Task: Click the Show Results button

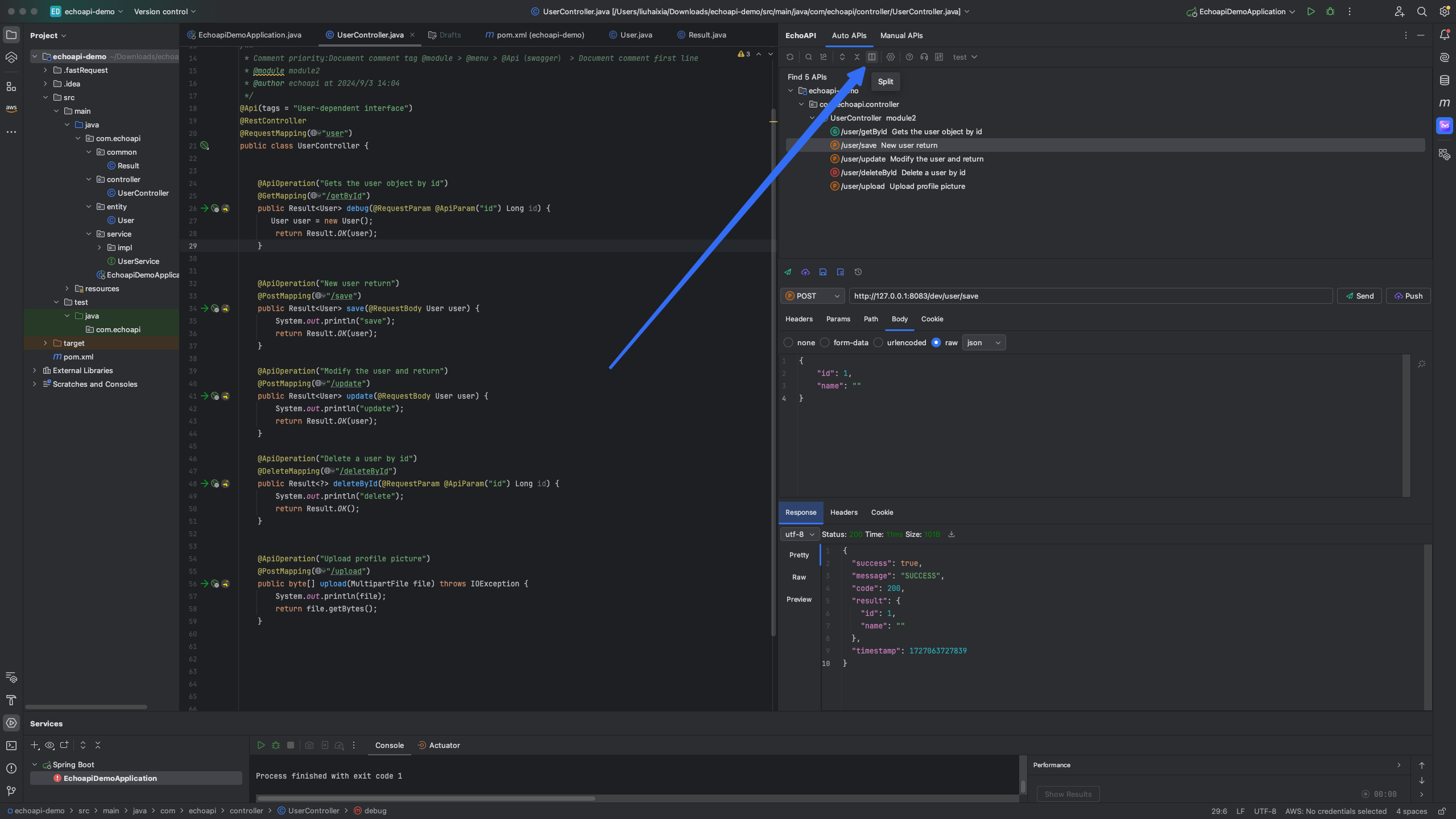Action: click(x=1068, y=794)
